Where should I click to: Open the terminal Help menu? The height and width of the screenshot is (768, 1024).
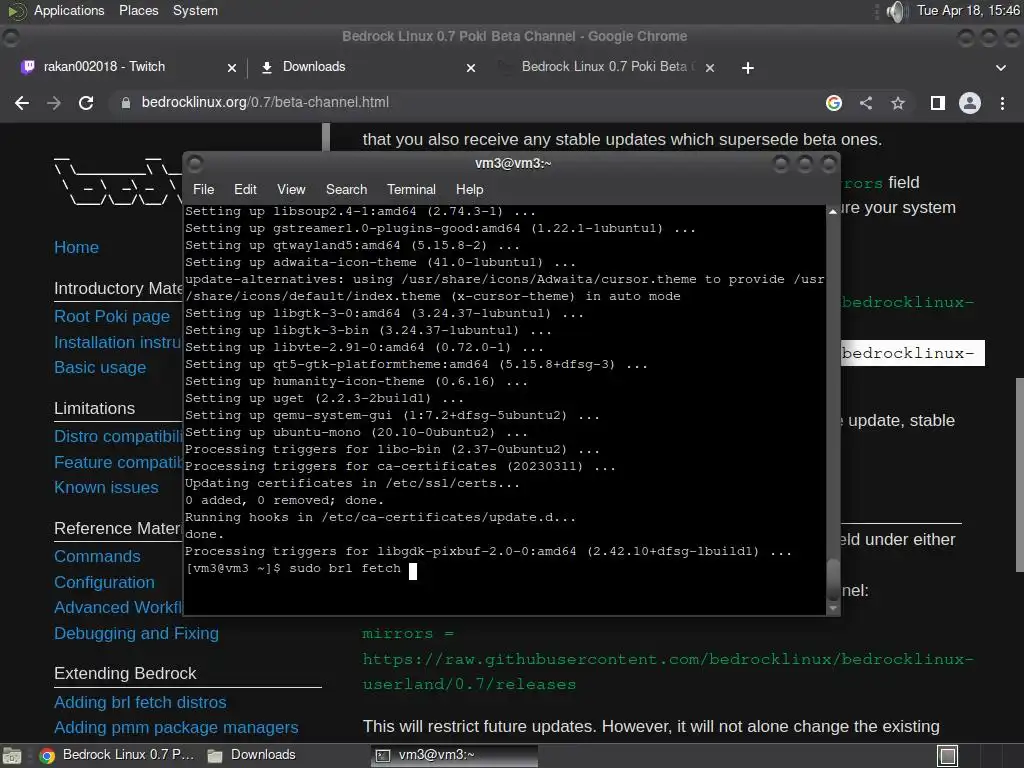(x=469, y=189)
